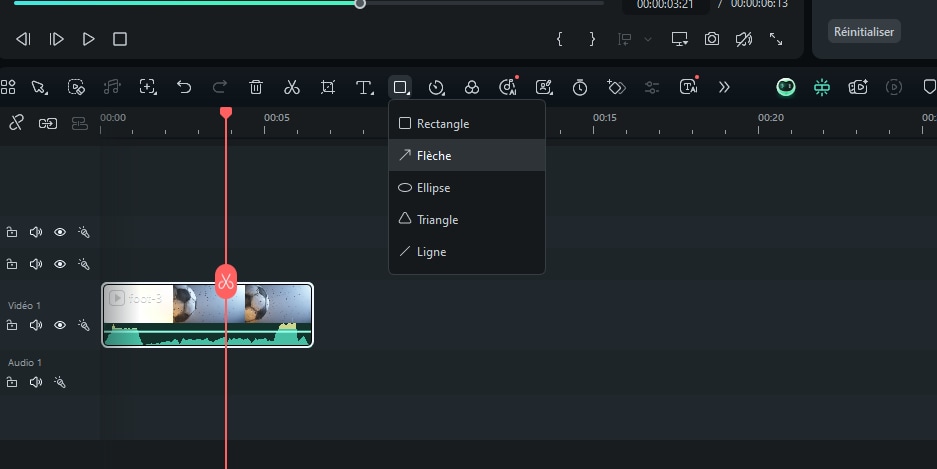
Task: Open the AI audio tool
Action: [x=508, y=87]
